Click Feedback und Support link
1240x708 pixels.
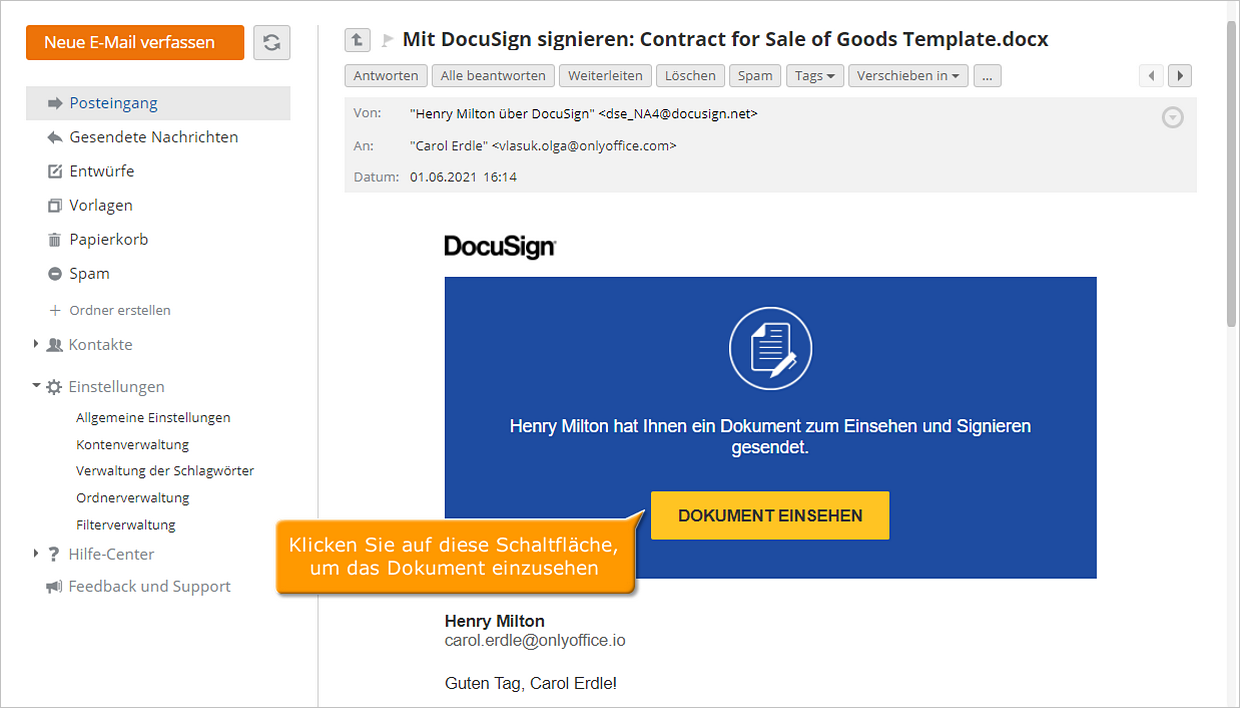(x=149, y=587)
